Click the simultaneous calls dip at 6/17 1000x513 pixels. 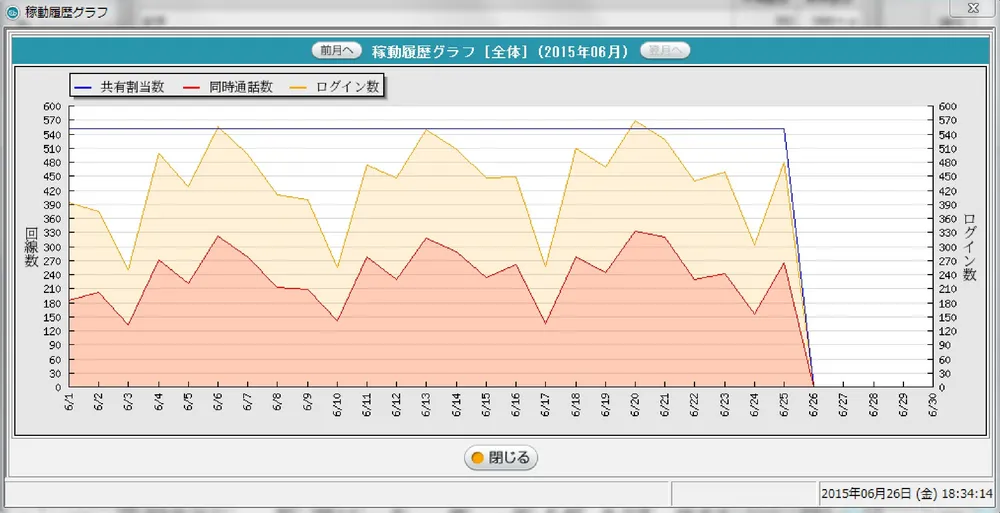coord(546,323)
